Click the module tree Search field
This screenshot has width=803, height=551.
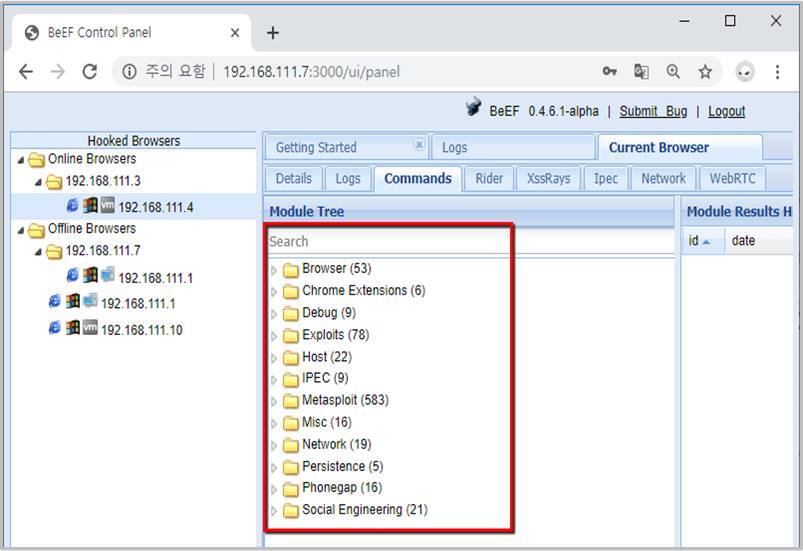coord(471,242)
